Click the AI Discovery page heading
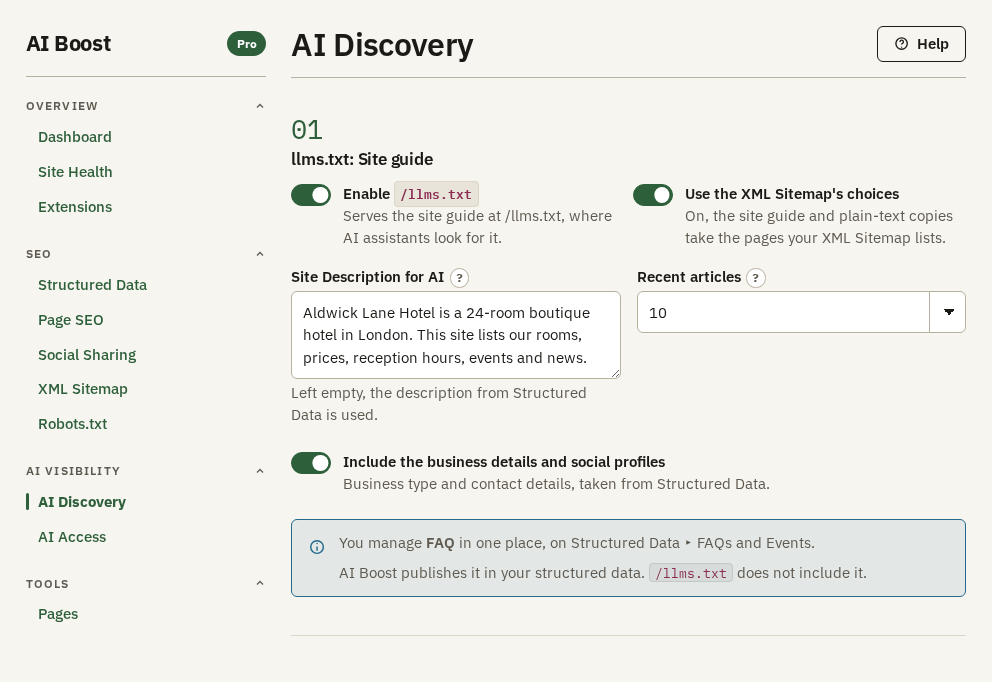 382,46
